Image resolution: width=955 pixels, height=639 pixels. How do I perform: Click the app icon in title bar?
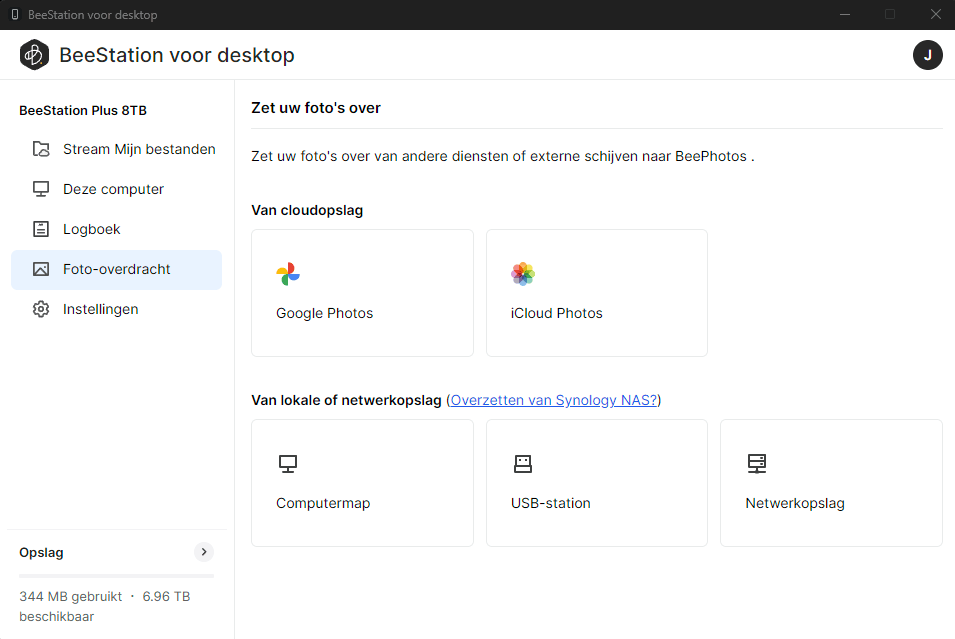point(15,15)
